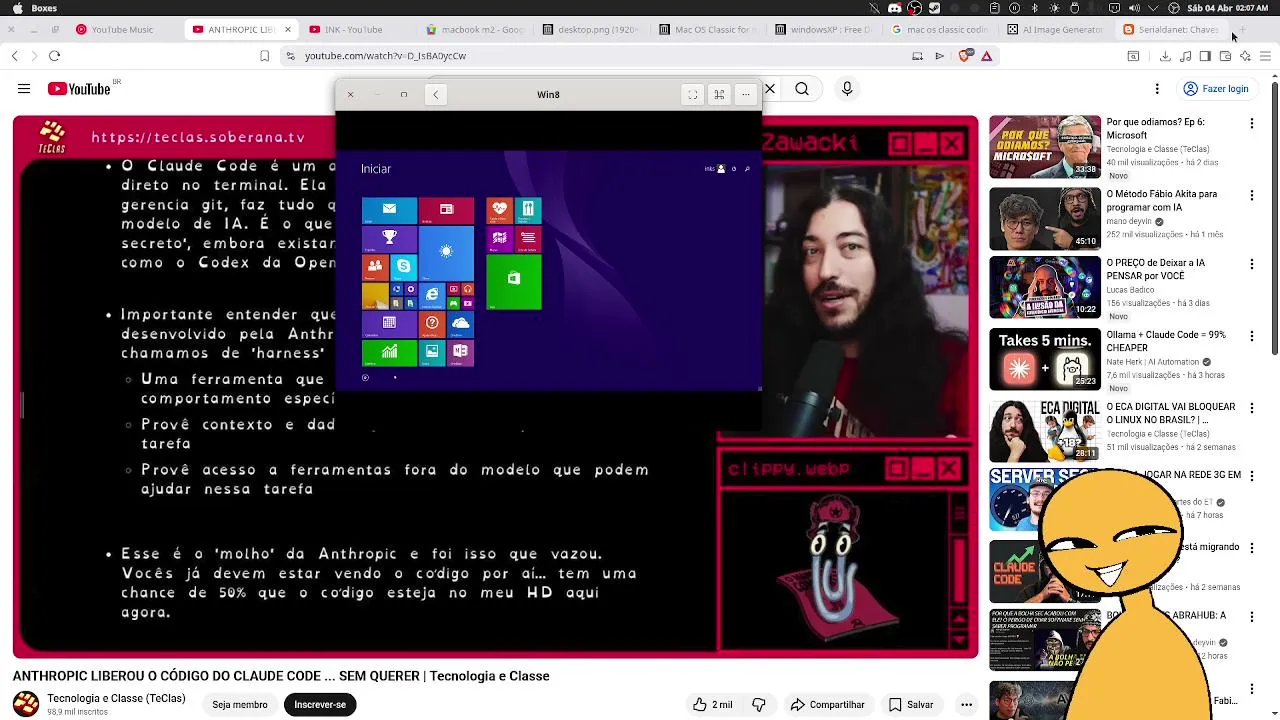The image size is (1280, 720).
Task: Open options for O Método Fábio Akita video
Action: pos(1251,196)
